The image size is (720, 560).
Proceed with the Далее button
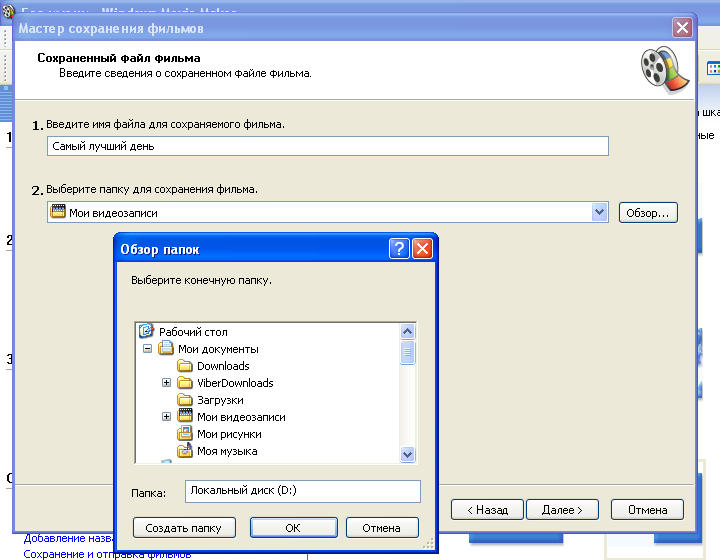coord(562,510)
